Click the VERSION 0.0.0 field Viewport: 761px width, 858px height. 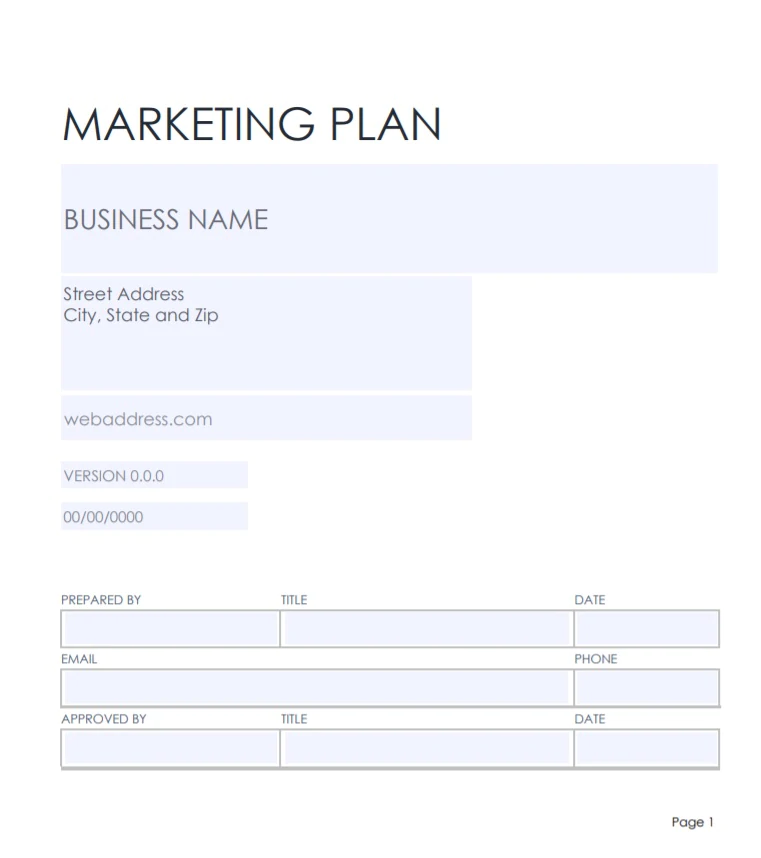pos(154,476)
